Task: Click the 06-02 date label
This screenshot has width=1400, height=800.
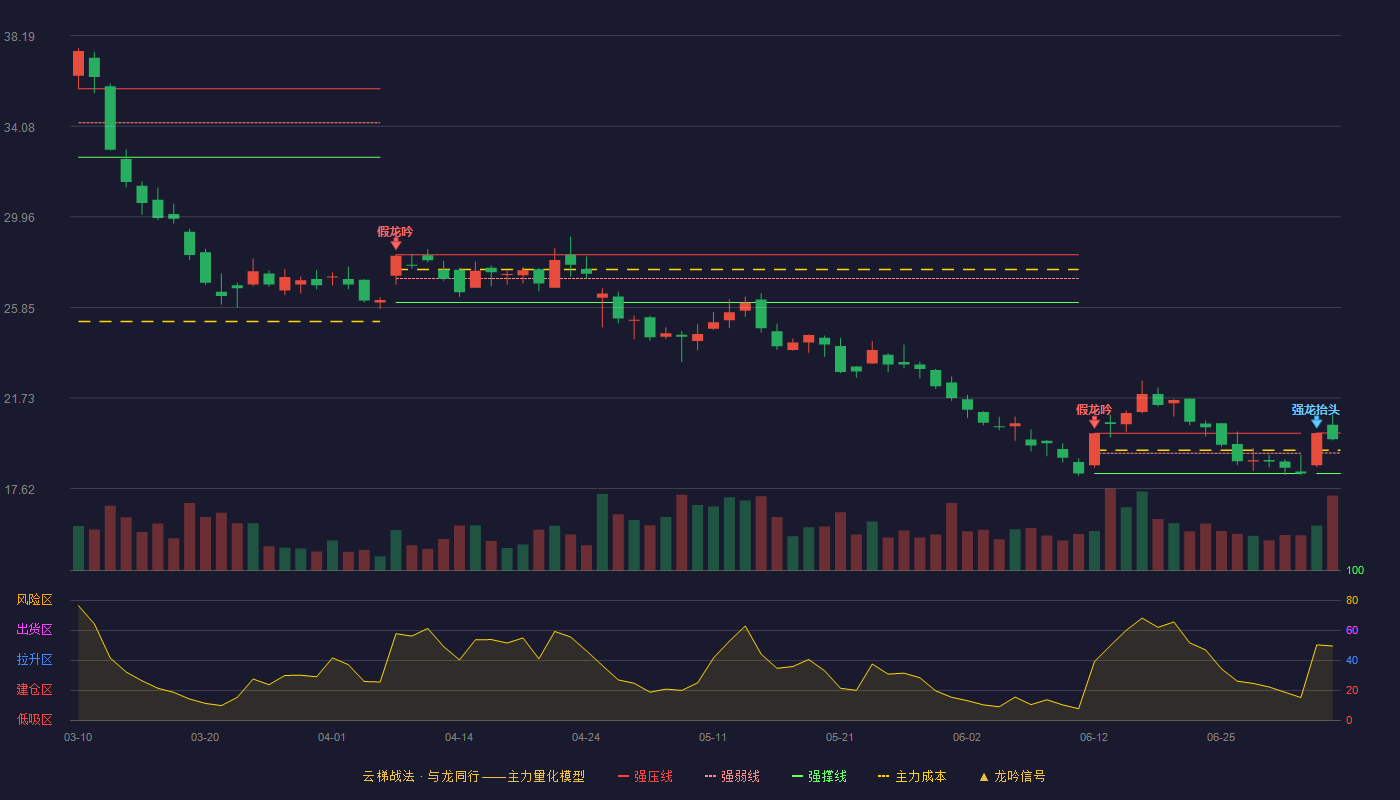Action: click(x=967, y=737)
